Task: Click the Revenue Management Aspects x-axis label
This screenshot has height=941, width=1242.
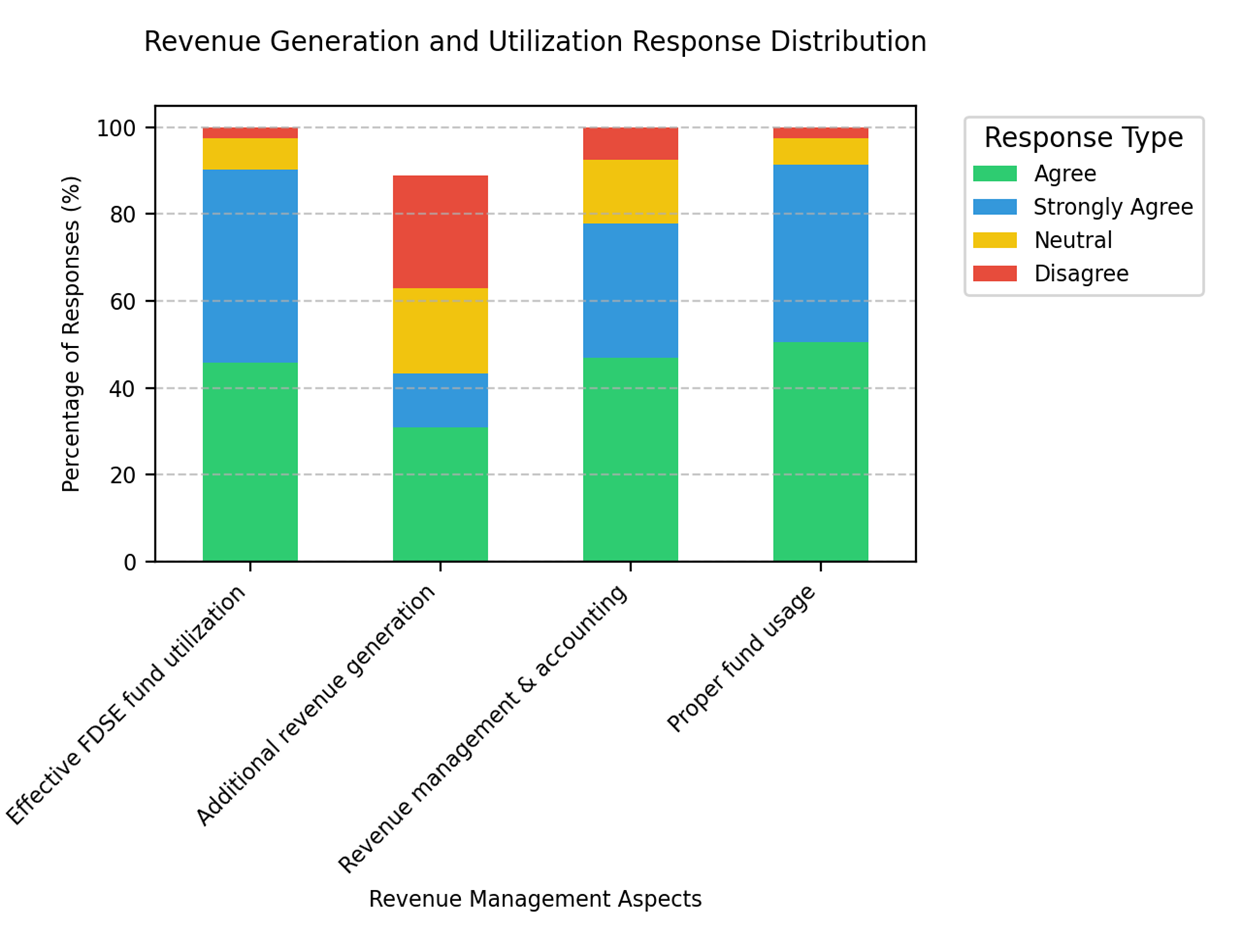Action: tap(535, 899)
